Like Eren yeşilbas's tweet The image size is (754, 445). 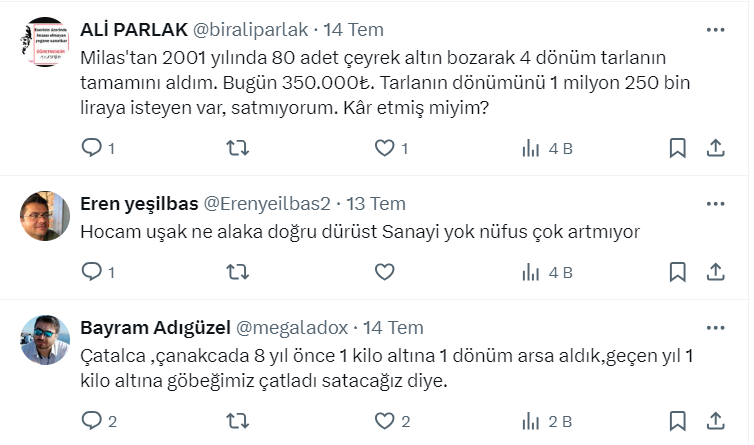[x=385, y=271]
